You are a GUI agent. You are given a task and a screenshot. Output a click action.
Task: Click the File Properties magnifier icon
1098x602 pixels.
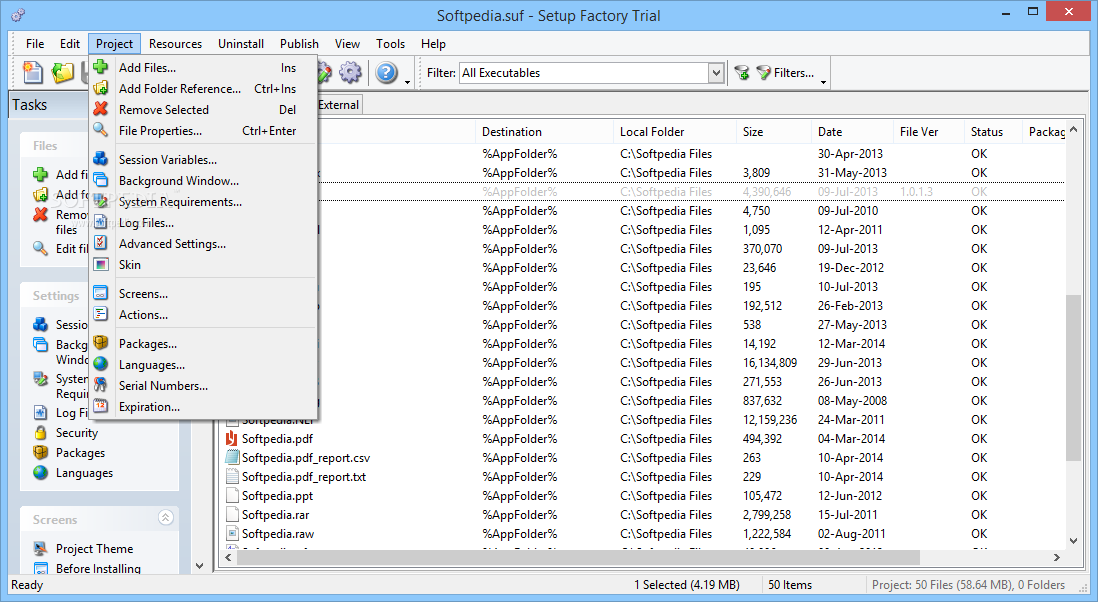click(x=101, y=130)
